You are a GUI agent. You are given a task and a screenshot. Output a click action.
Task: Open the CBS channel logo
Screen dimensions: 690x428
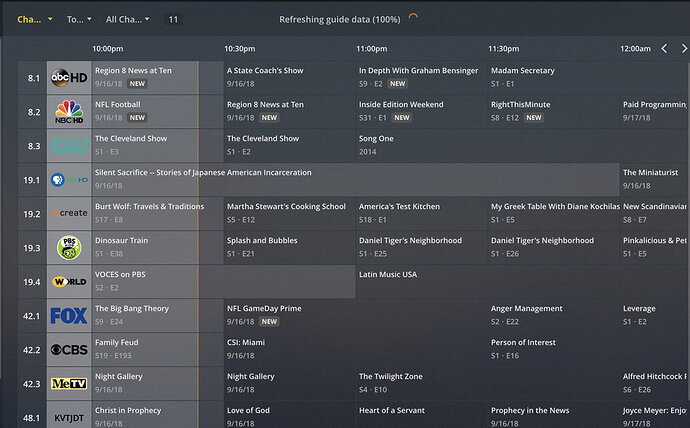69,350
